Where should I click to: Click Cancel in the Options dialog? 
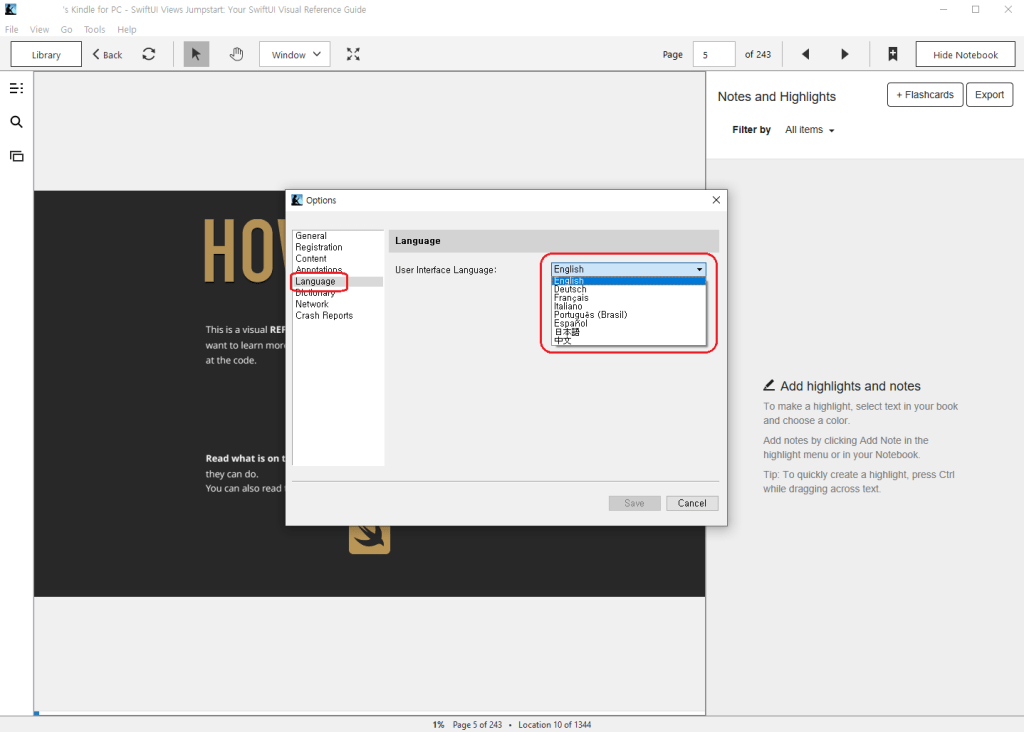click(692, 503)
